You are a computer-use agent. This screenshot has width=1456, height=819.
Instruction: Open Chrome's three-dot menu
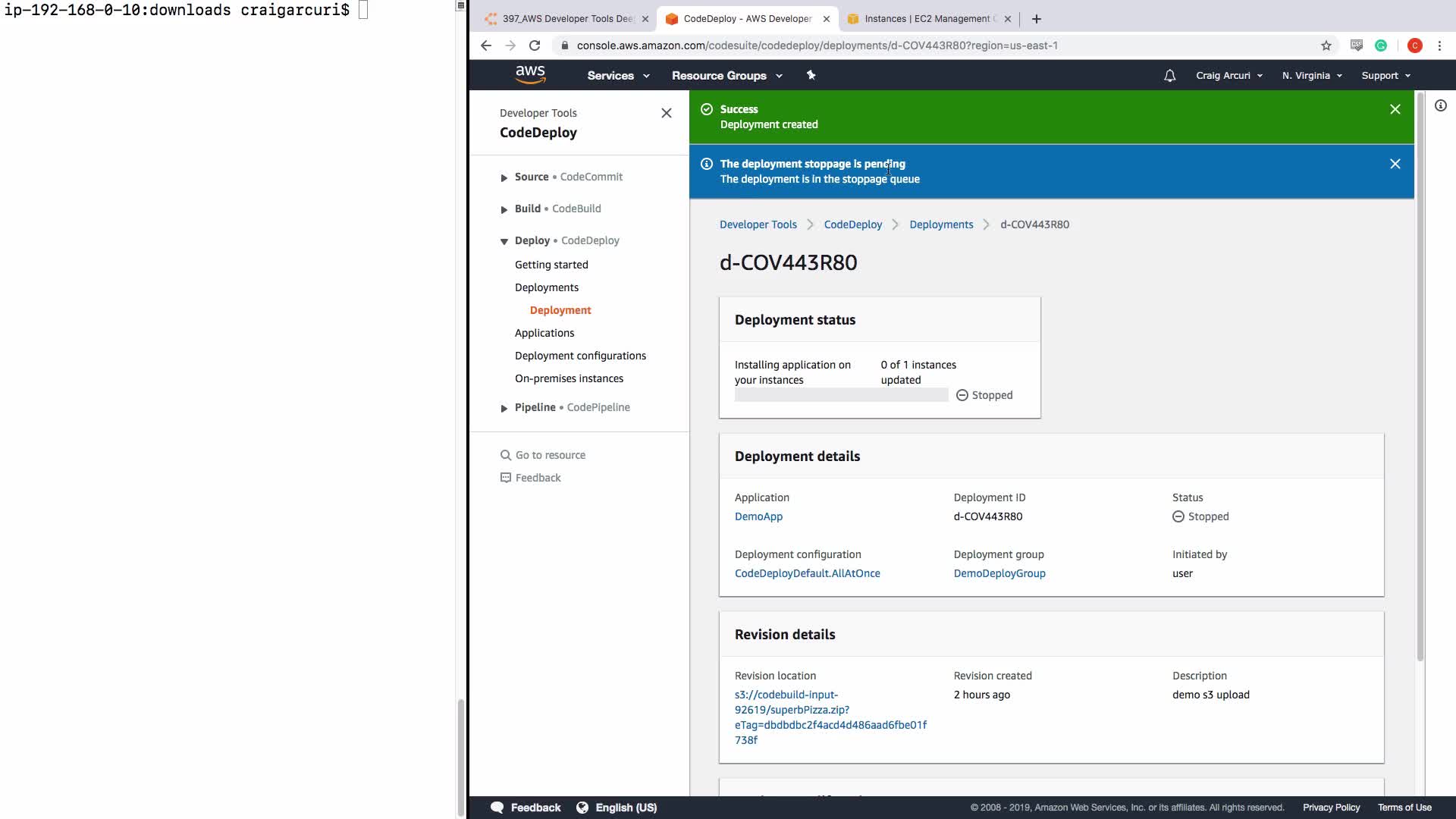[1439, 45]
